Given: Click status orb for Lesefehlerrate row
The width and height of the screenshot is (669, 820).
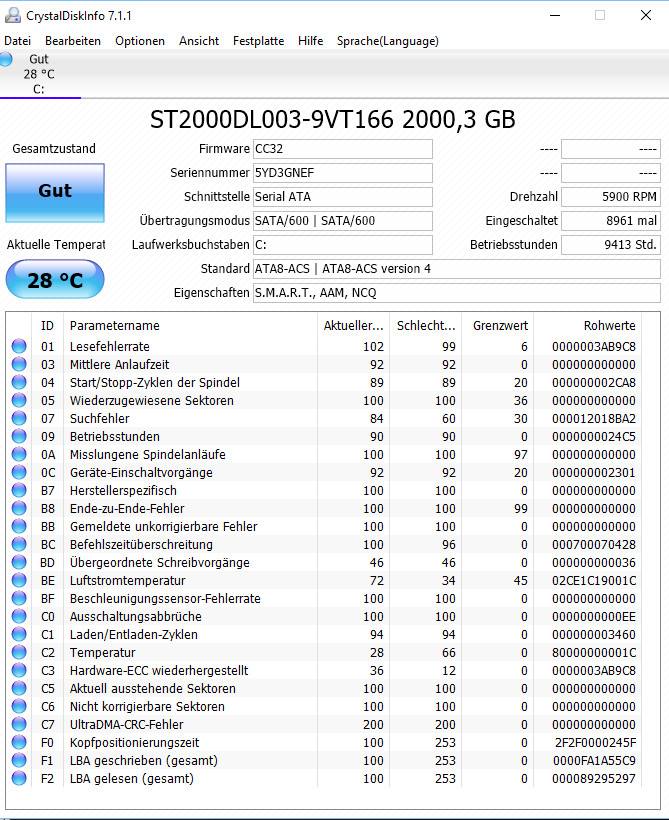Looking at the screenshot, I should click(x=19, y=346).
